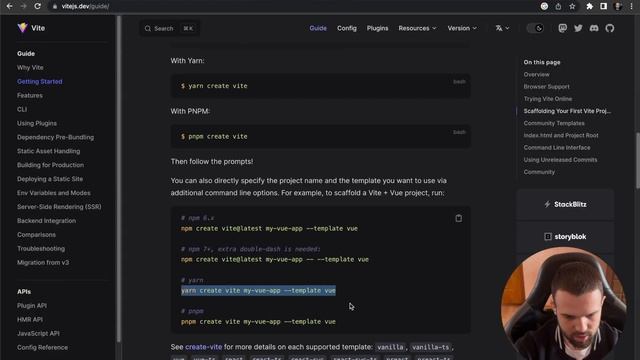Click the highlighted yarn create vite command
This screenshot has height=360, width=640.
[258, 291]
